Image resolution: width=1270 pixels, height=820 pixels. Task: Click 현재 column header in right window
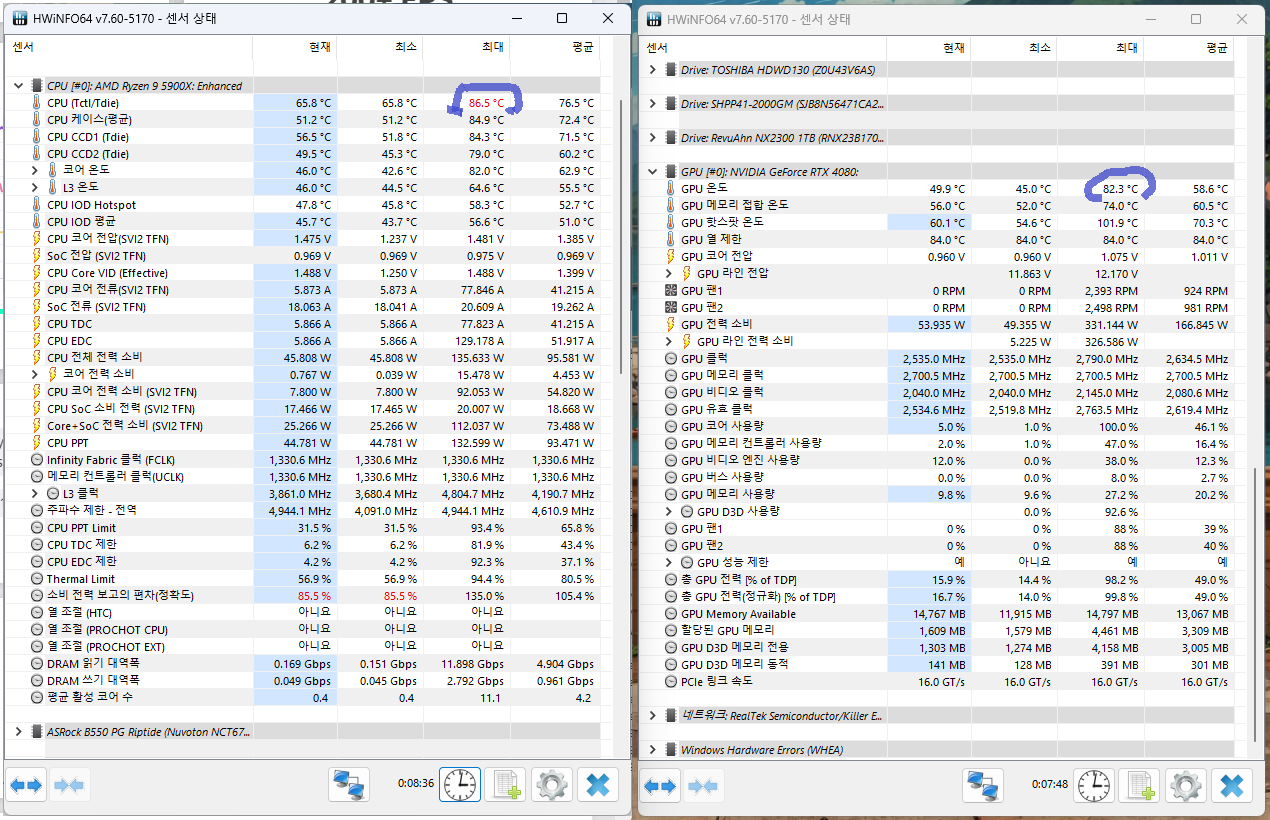(928, 47)
